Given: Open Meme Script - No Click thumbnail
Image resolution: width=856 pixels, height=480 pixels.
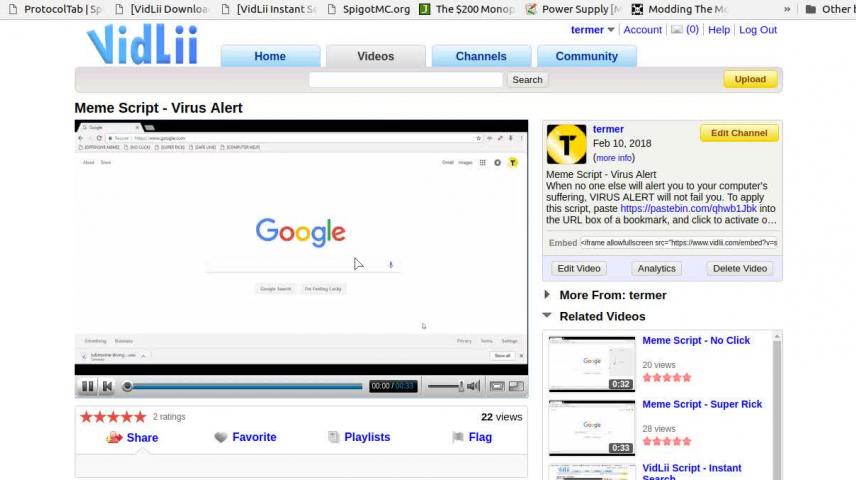Looking at the screenshot, I should [x=592, y=364].
